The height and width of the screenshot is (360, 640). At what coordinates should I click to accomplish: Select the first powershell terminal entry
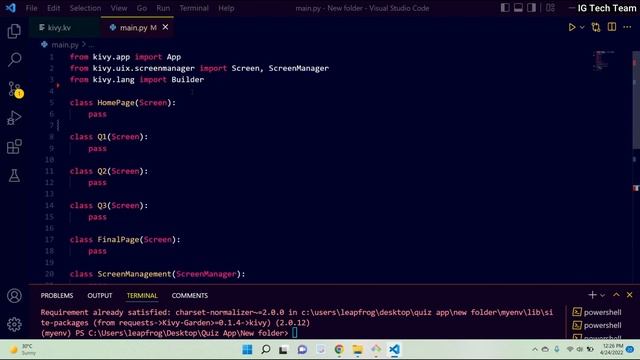(x=597, y=312)
